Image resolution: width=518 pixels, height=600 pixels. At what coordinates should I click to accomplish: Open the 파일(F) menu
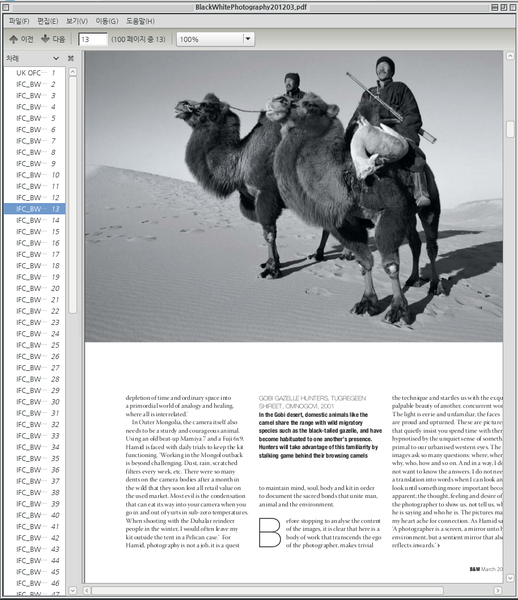tap(19, 21)
